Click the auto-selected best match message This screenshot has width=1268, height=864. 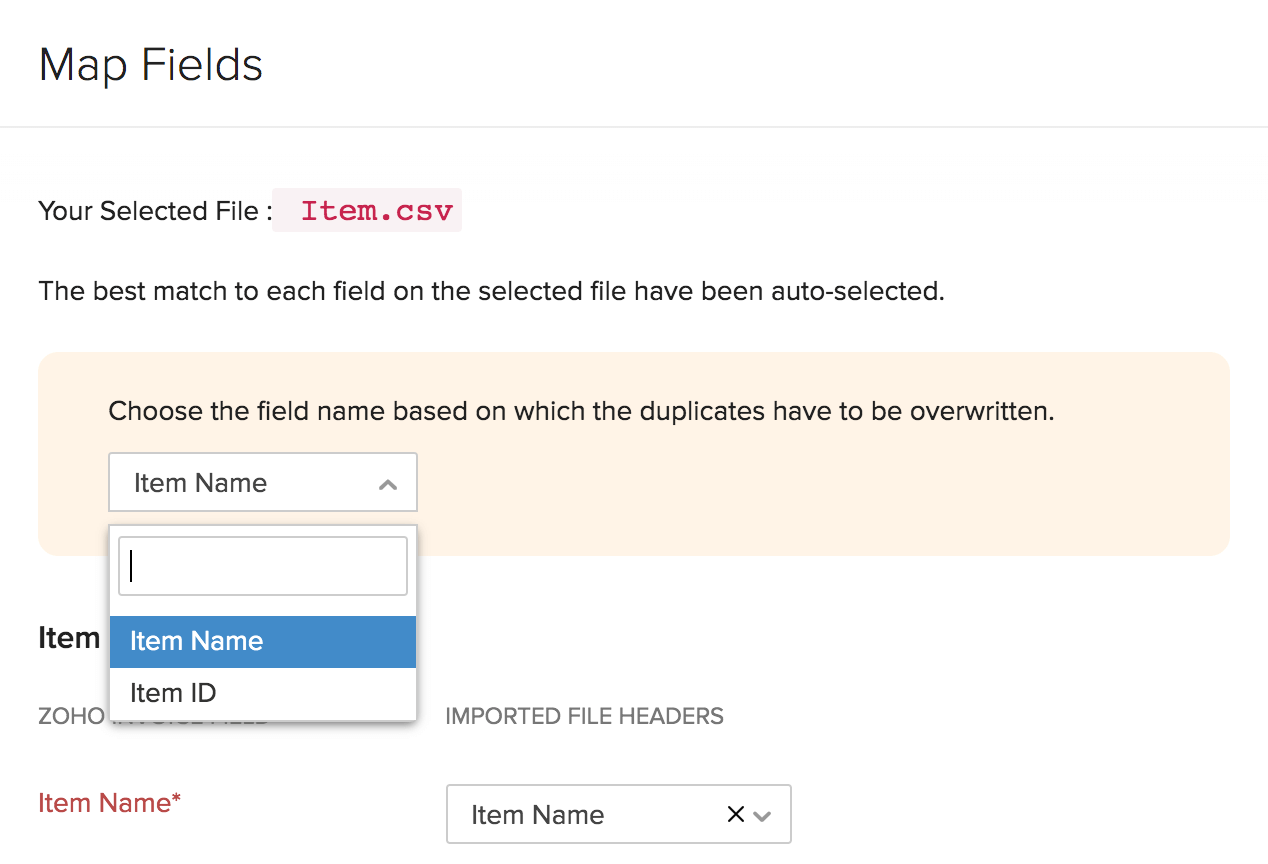[491, 292]
